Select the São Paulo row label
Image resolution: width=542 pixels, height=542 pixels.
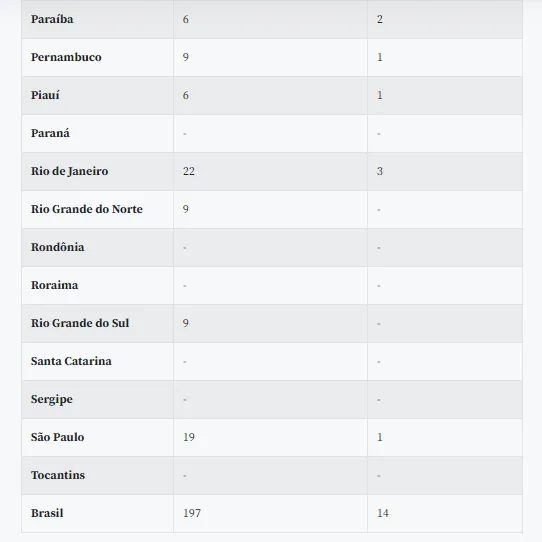click(x=58, y=438)
